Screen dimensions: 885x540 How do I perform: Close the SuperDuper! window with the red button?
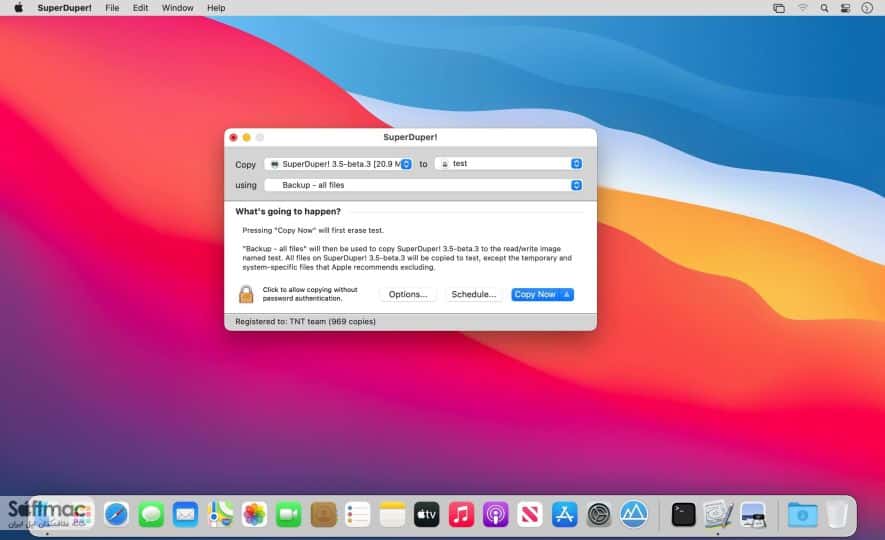pos(233,137)
